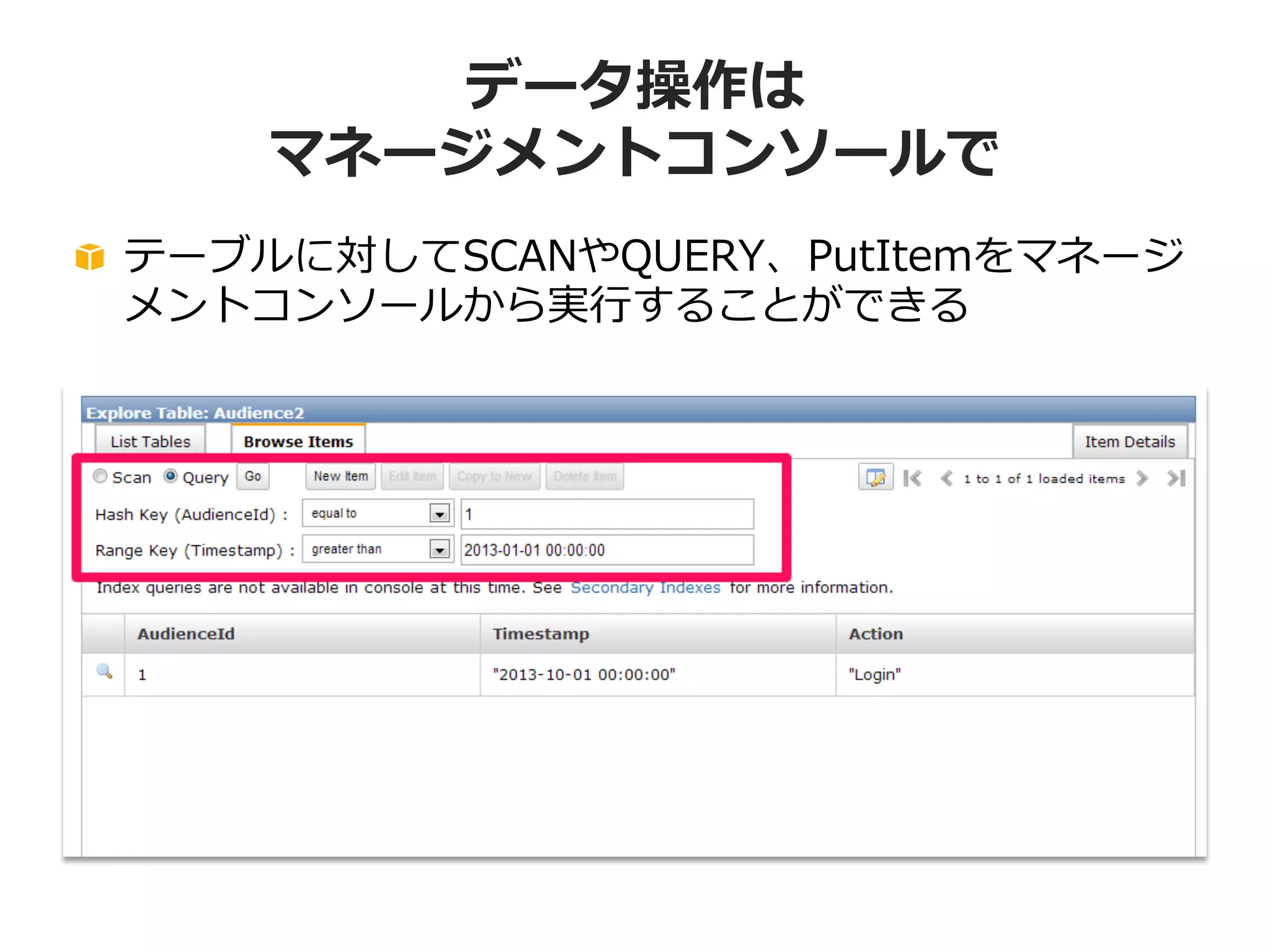The height and width of the screenshot is (952, 1270).
Task: Click the Delete Item button
Action: [x=585, y=477]
